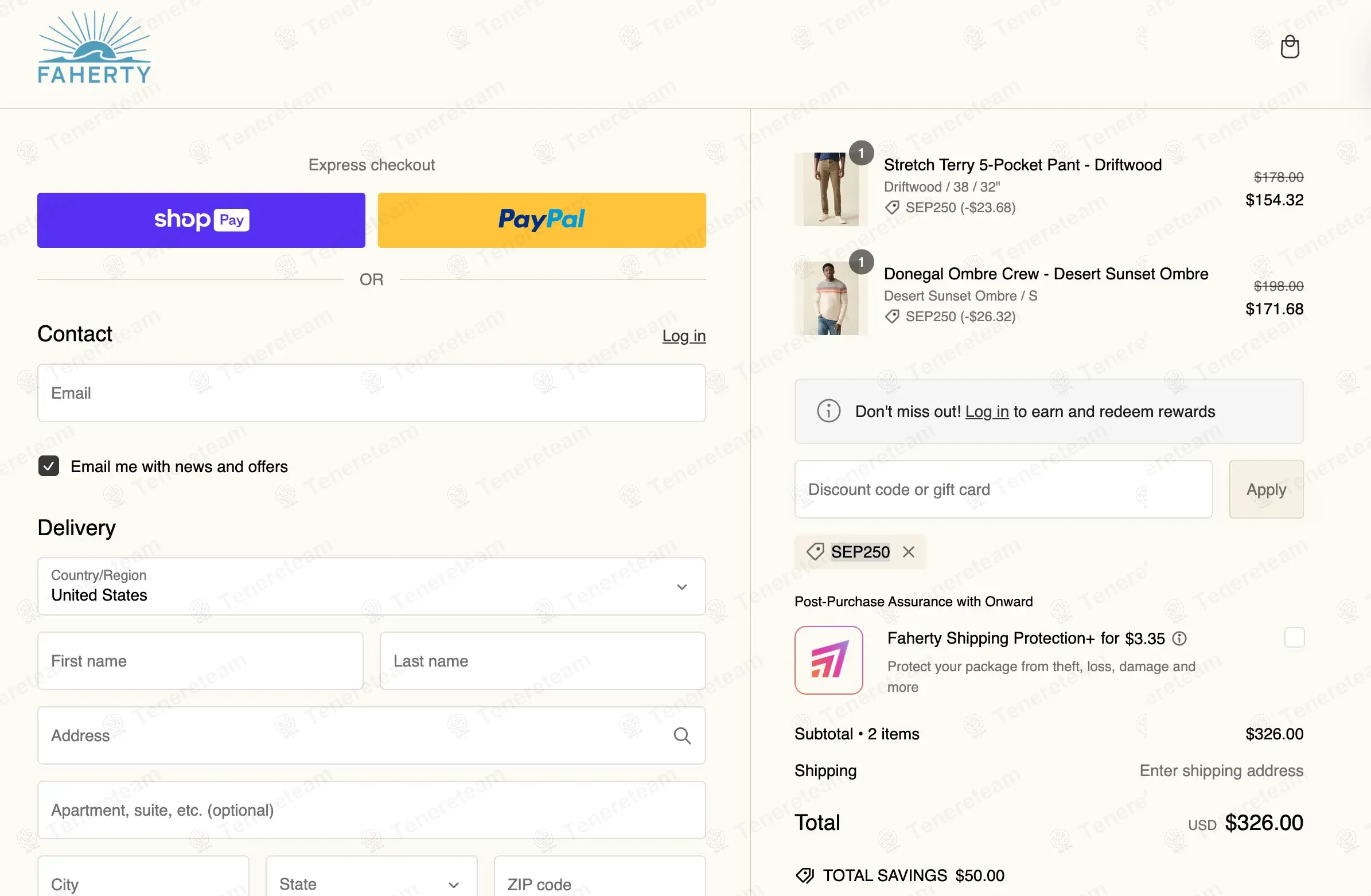
Task: Click the Contact Log in link
Action: point(683,336)
